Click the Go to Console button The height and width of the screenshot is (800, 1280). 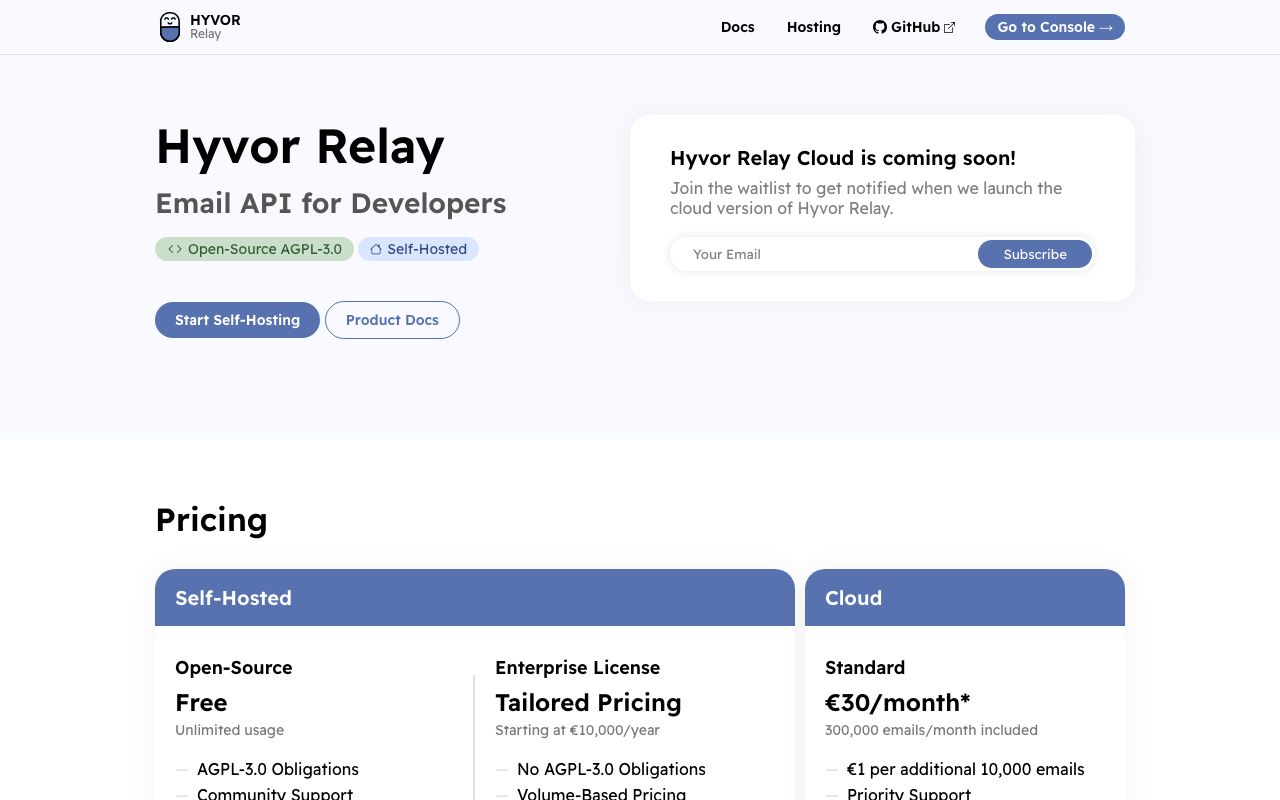pos(1055,27)
